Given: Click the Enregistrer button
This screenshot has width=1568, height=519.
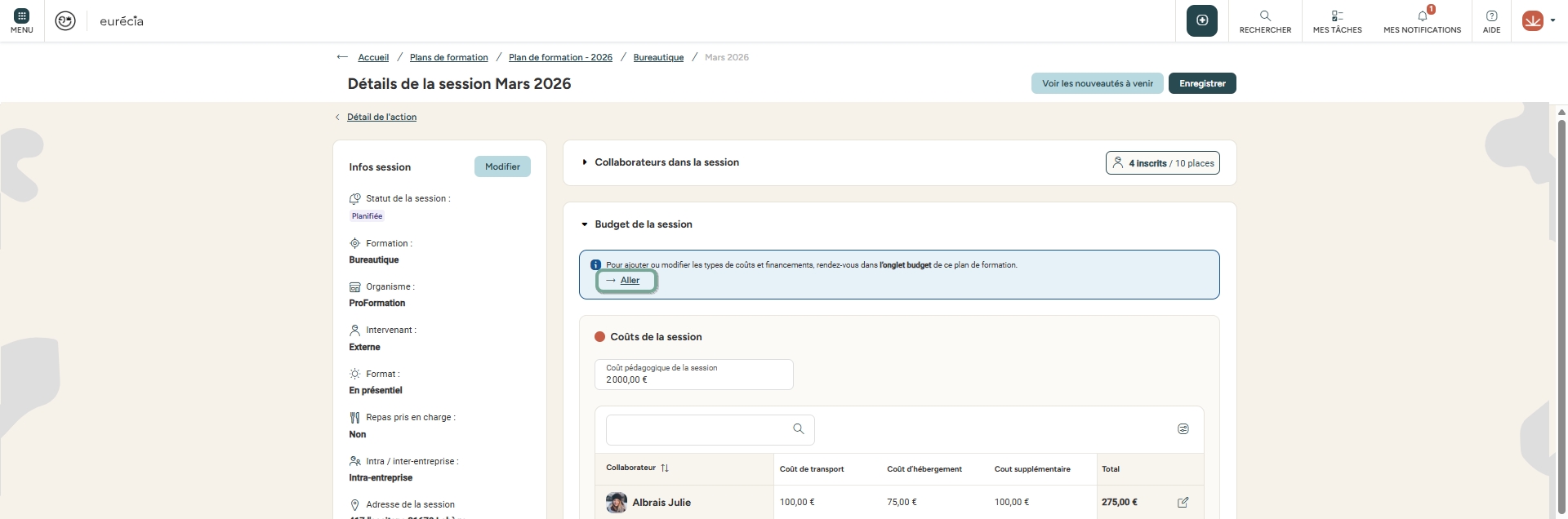Looking at the screenshot, I should coord(1201,83).
